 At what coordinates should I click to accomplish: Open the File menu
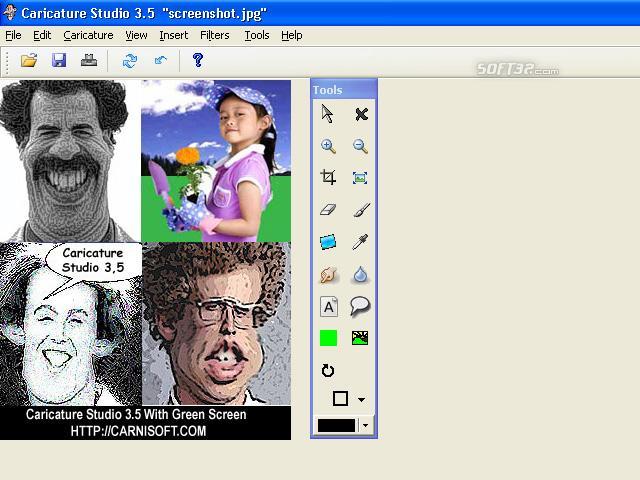13,36
